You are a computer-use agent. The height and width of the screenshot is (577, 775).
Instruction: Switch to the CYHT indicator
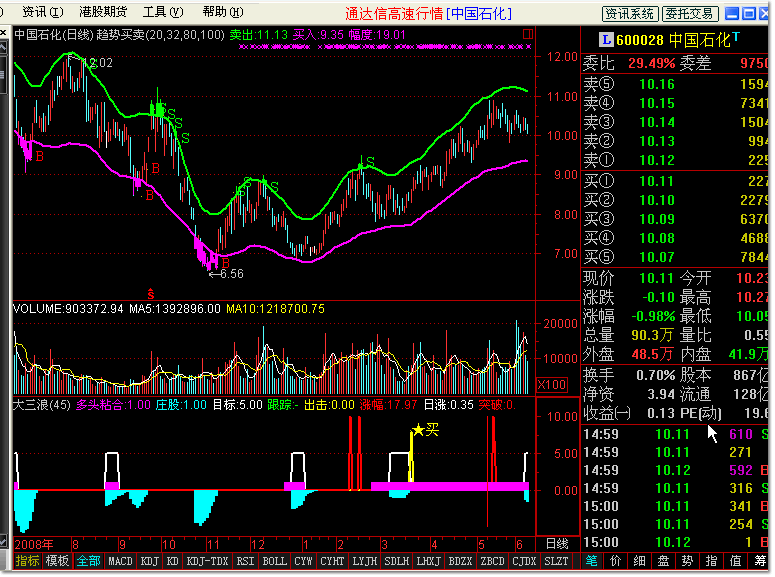pos(332,561)
